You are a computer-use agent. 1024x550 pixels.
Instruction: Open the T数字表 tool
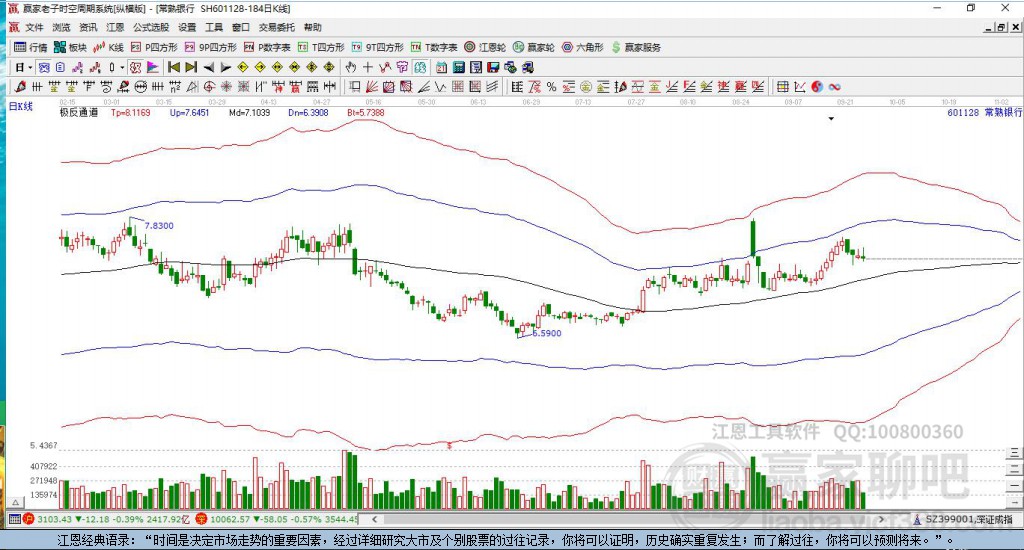434,47
